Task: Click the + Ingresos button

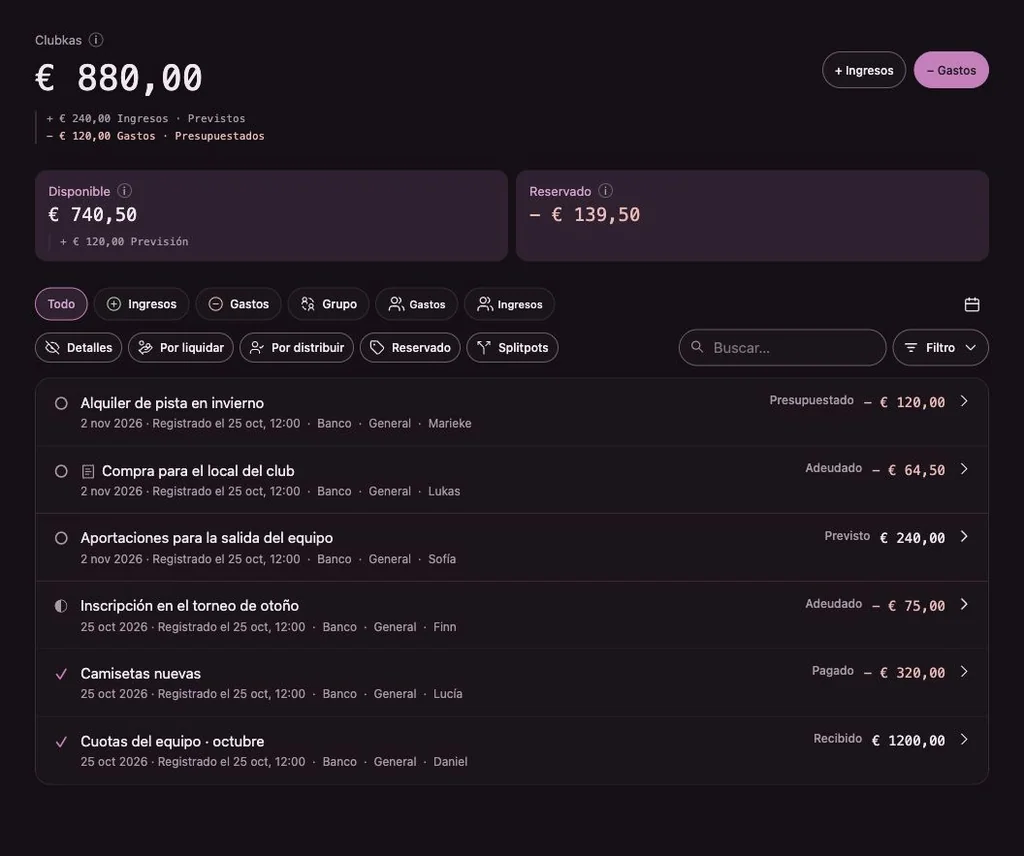Action: (x=863, y=70)
